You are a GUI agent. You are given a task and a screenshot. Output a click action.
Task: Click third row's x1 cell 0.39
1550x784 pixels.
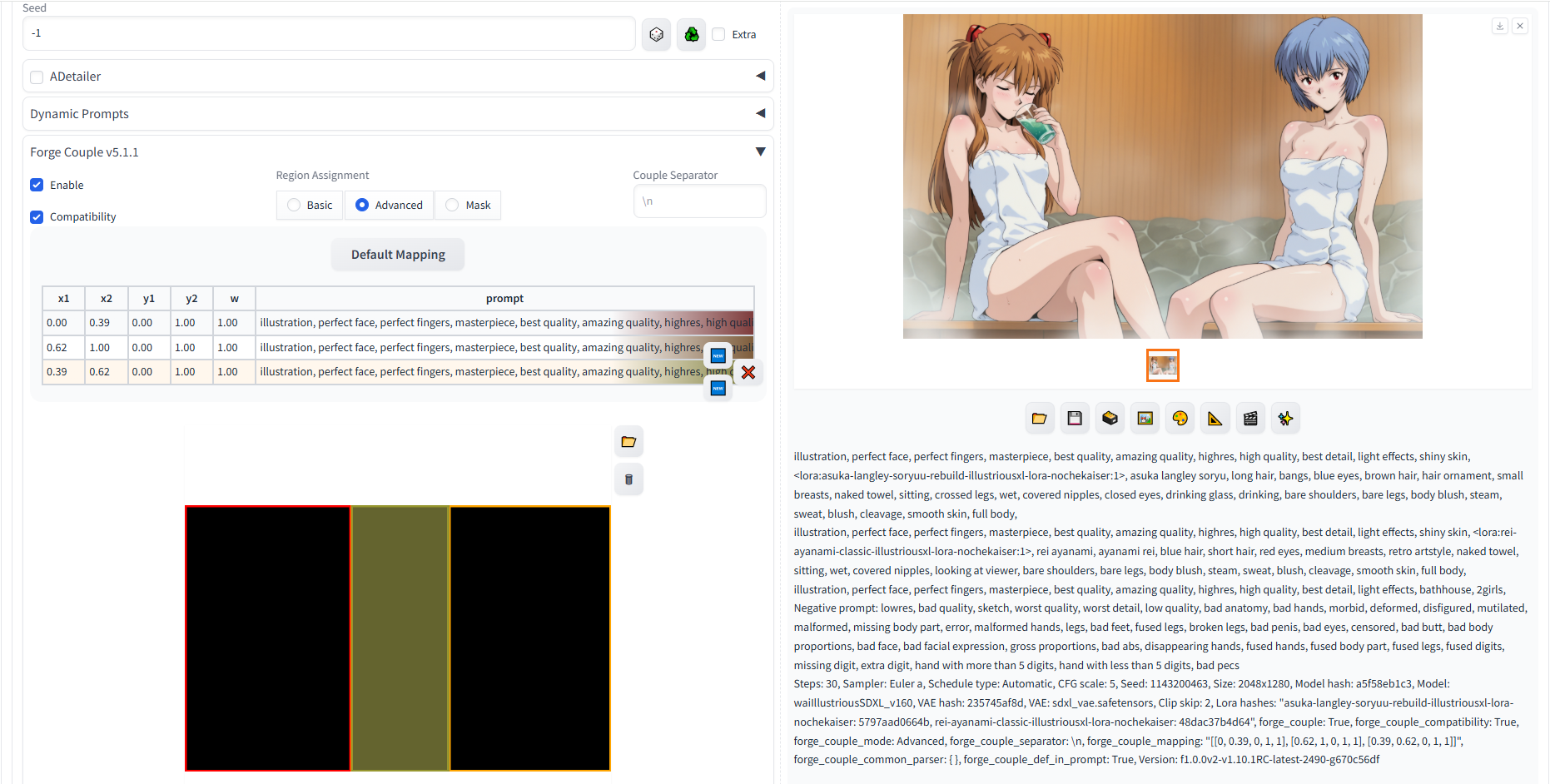[64, 372]
